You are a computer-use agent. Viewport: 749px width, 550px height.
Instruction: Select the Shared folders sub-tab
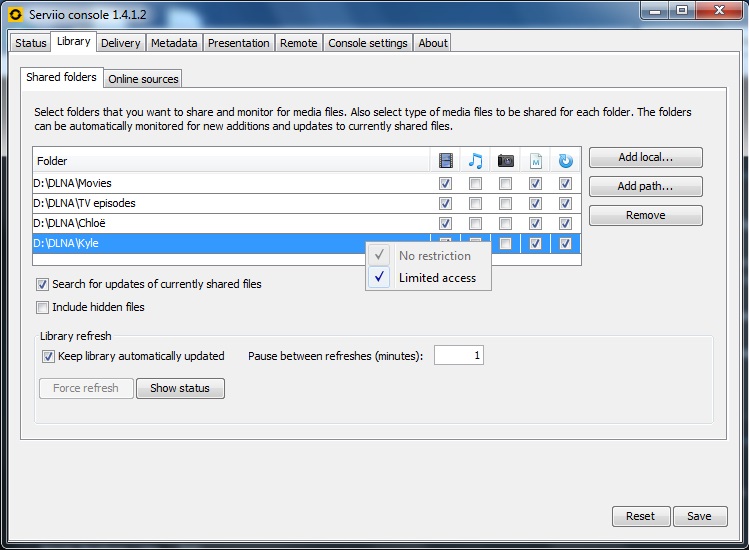click(62, 77)
